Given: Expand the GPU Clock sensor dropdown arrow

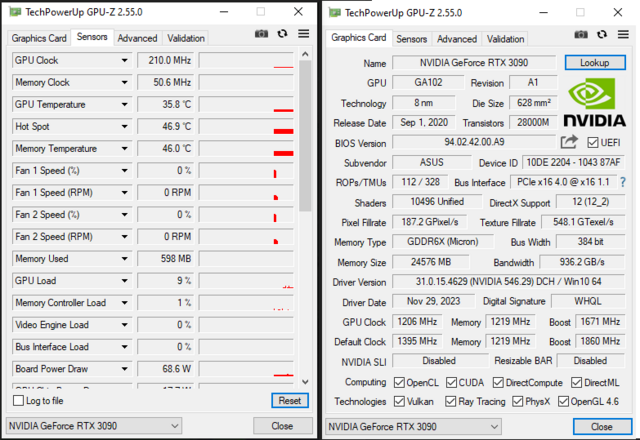Looking at the screenshot, I should 125,61.
